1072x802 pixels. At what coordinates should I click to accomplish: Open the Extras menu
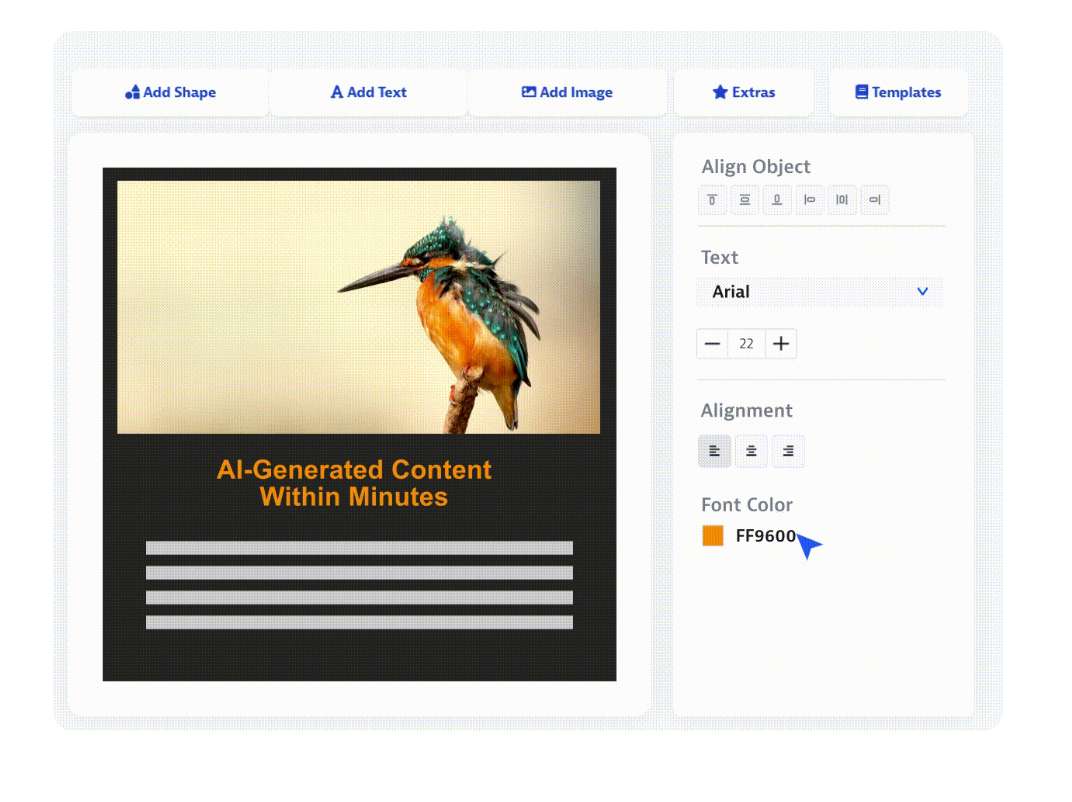[743, 93]
